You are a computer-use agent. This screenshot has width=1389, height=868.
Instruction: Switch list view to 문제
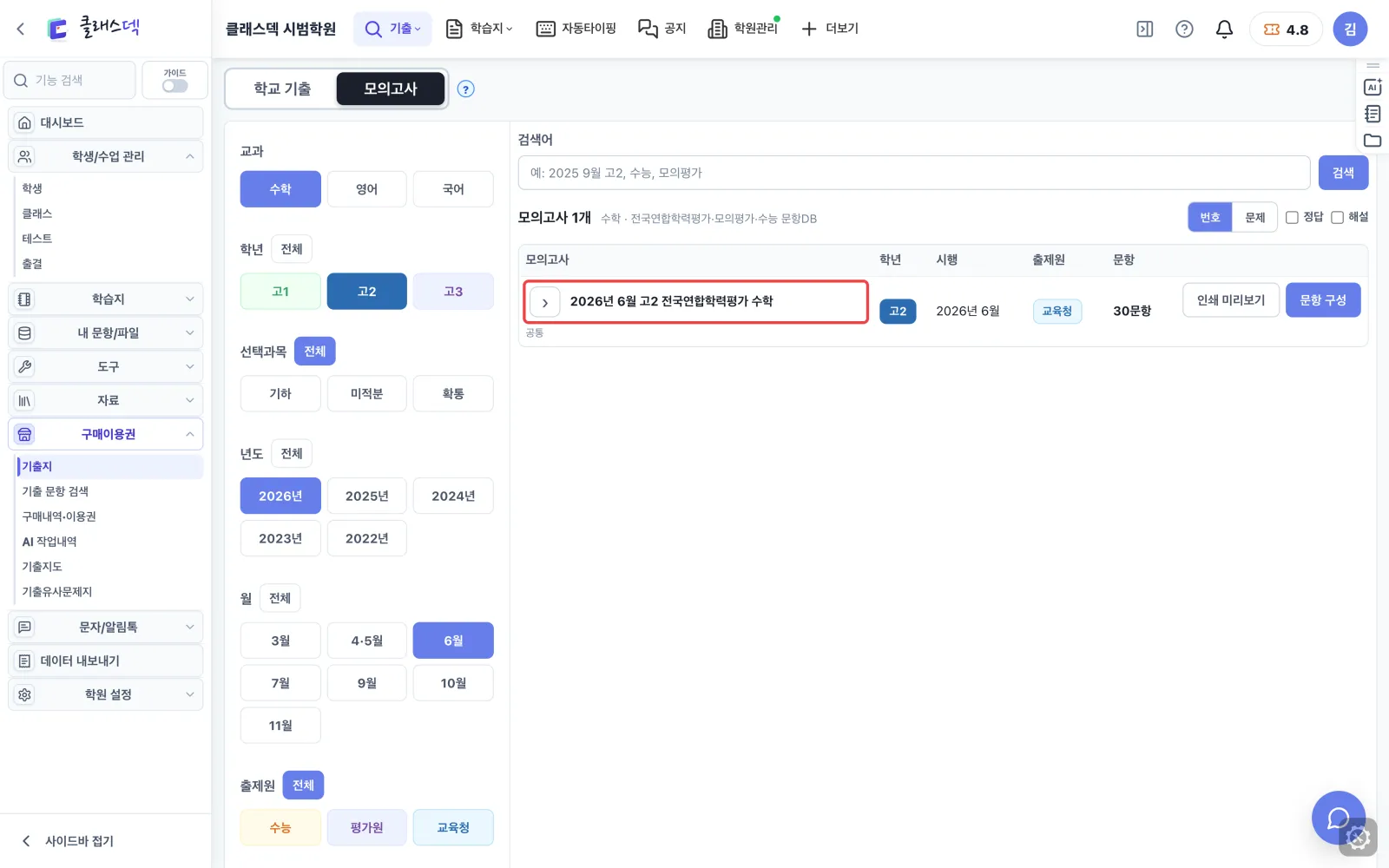point(1255,217)
